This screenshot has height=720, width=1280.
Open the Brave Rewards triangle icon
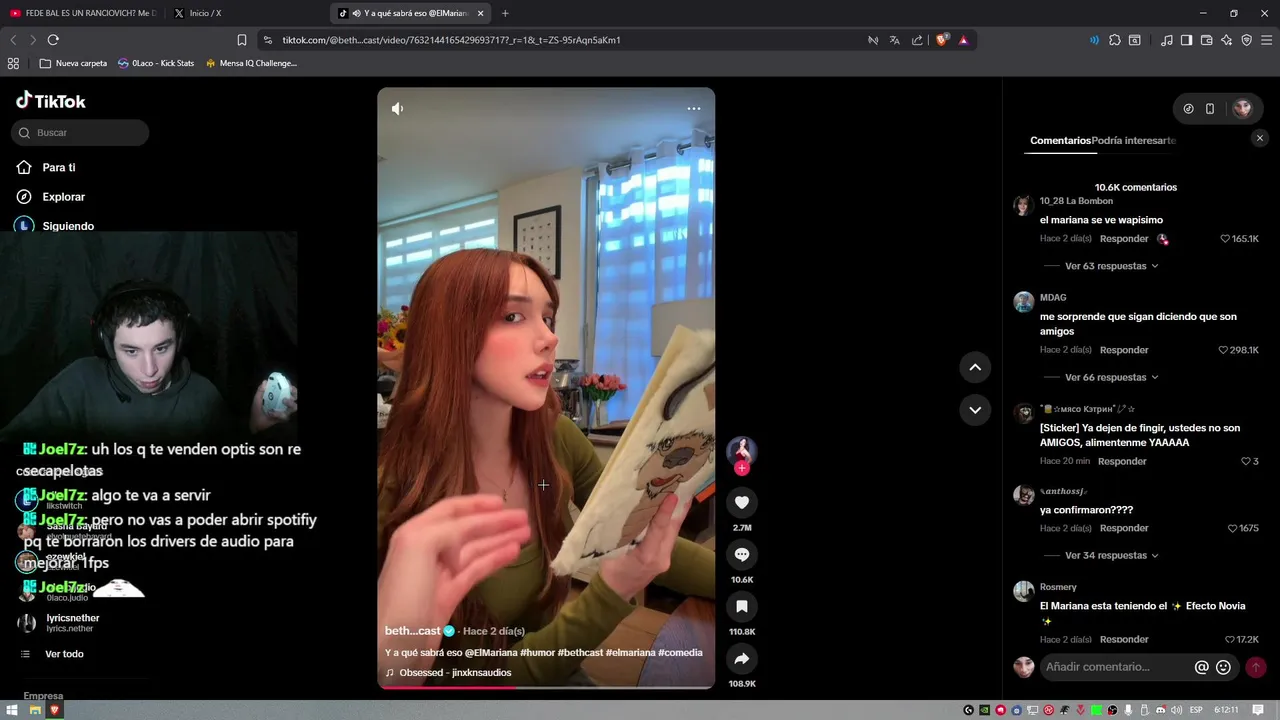coord(963,40)
